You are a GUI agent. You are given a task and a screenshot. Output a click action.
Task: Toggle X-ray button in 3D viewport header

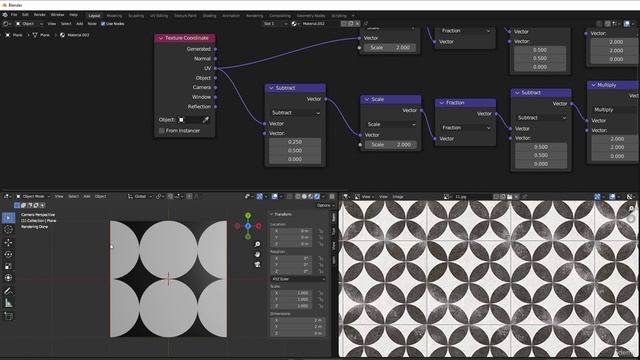pyautogui.click(x=289, y=197)
